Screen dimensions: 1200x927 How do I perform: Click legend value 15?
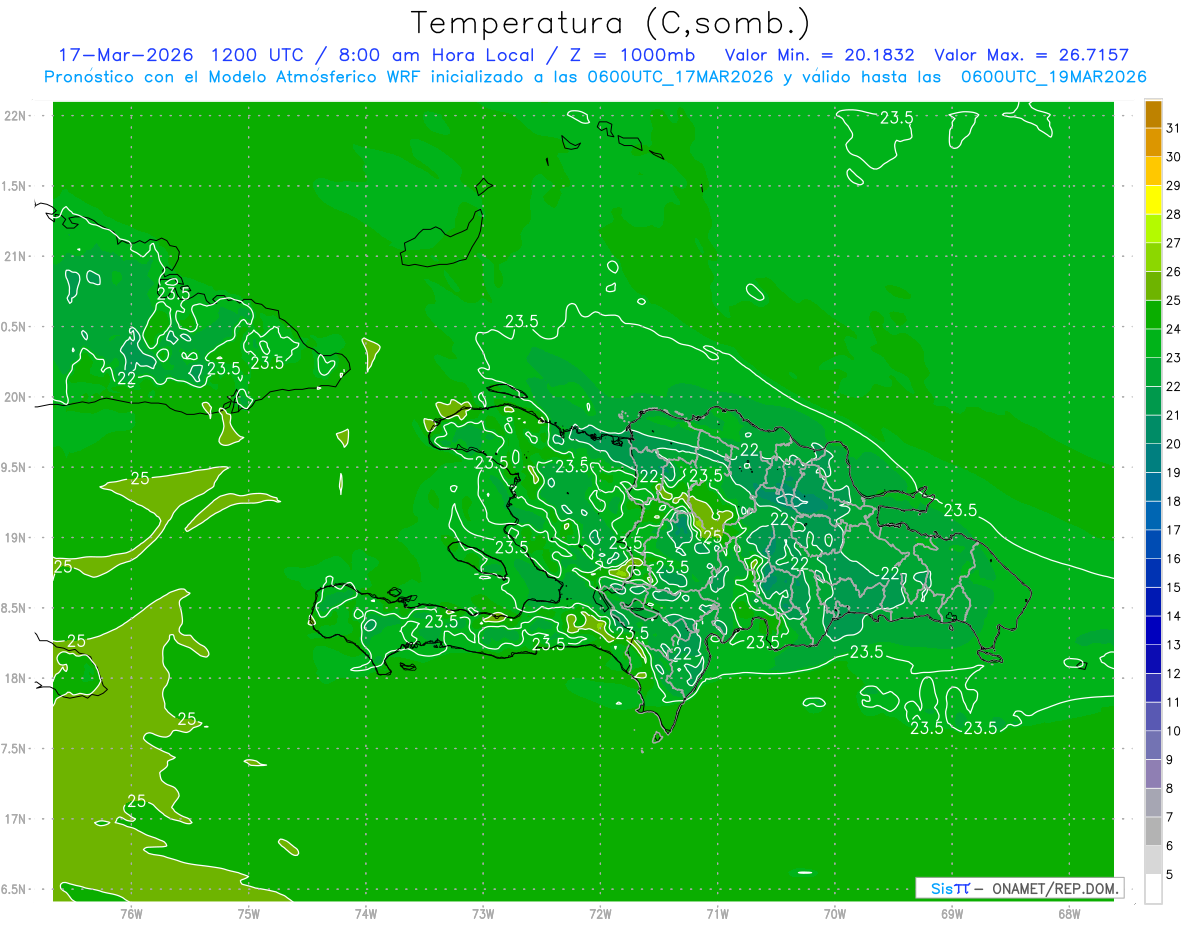(x=1174, y=587)
